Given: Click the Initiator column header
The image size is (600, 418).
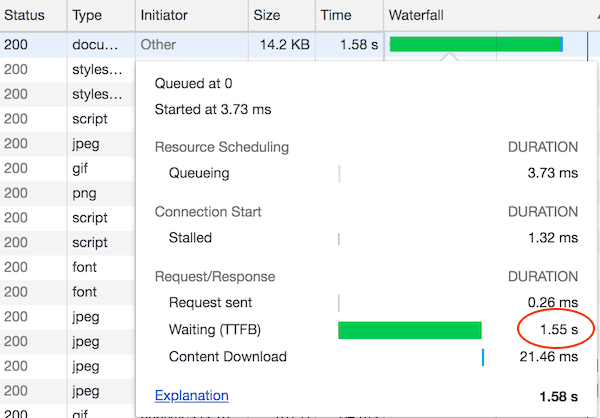Looking at the screenshot, I should pyautogui.click(x=165, y=16).
